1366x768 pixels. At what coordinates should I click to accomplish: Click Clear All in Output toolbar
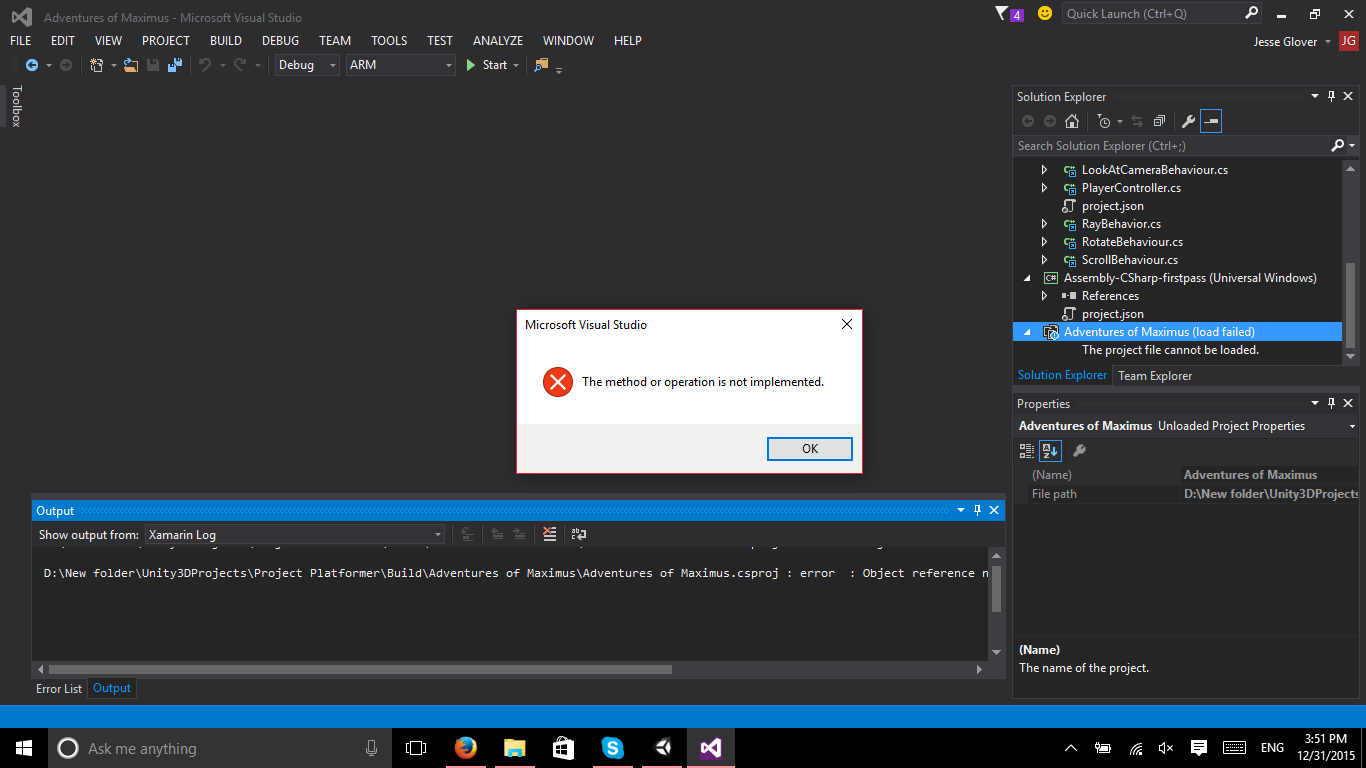coord(549,535)
